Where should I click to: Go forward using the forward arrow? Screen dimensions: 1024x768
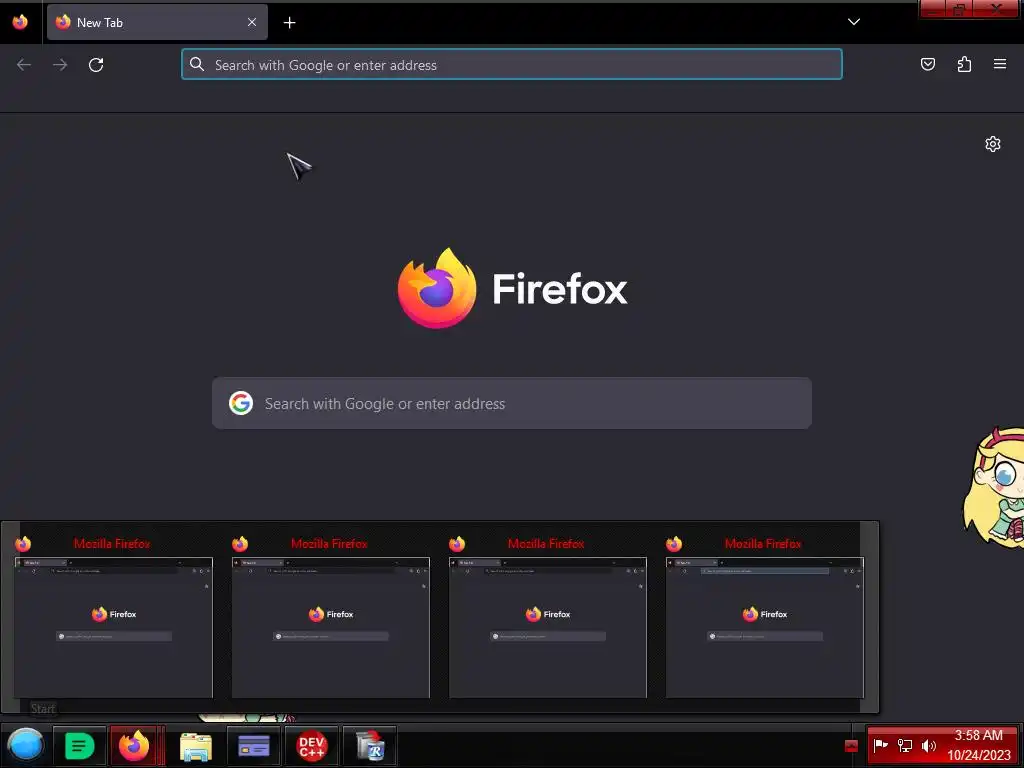pos(60,65)
